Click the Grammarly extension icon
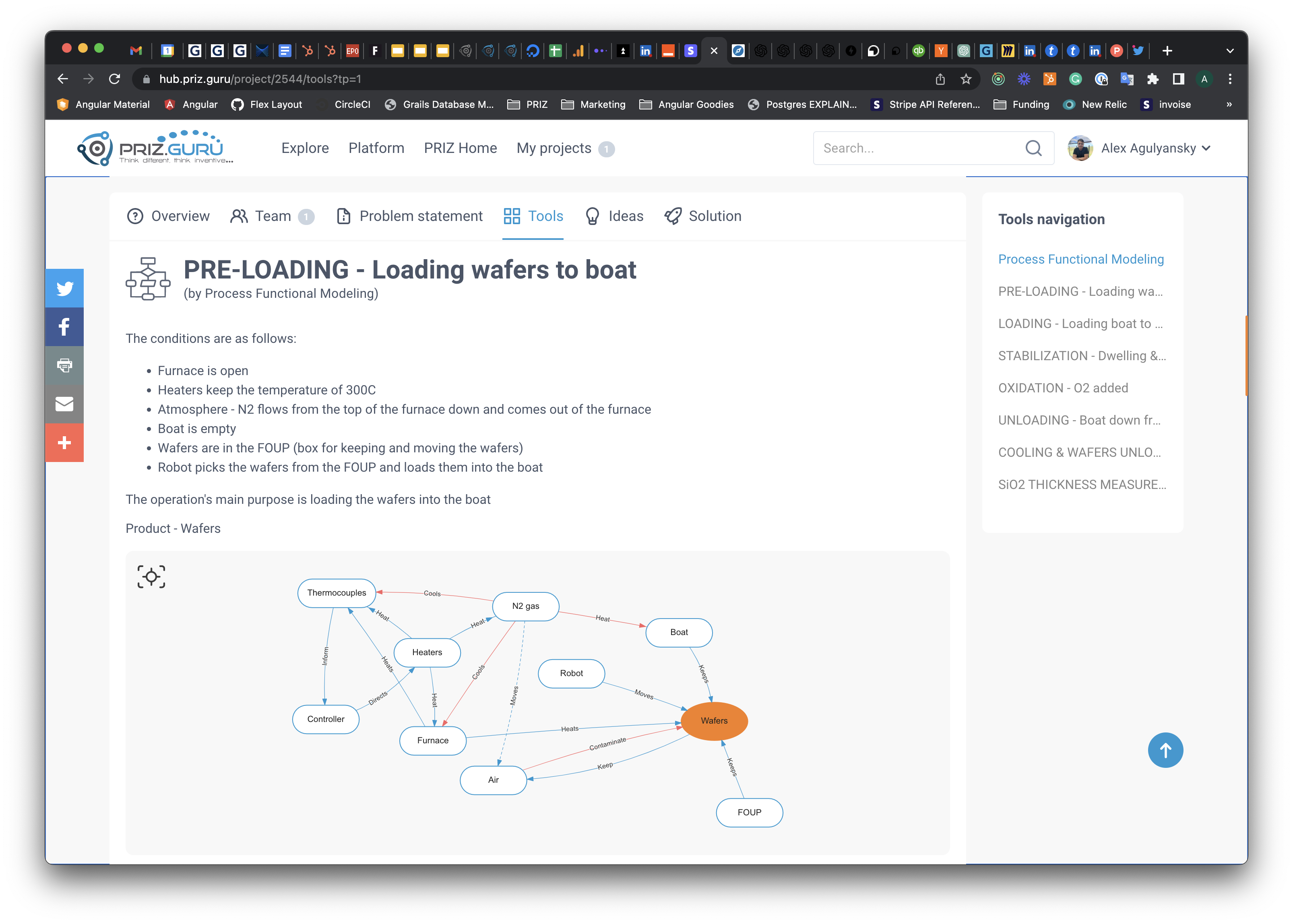 click(1075, 79)
